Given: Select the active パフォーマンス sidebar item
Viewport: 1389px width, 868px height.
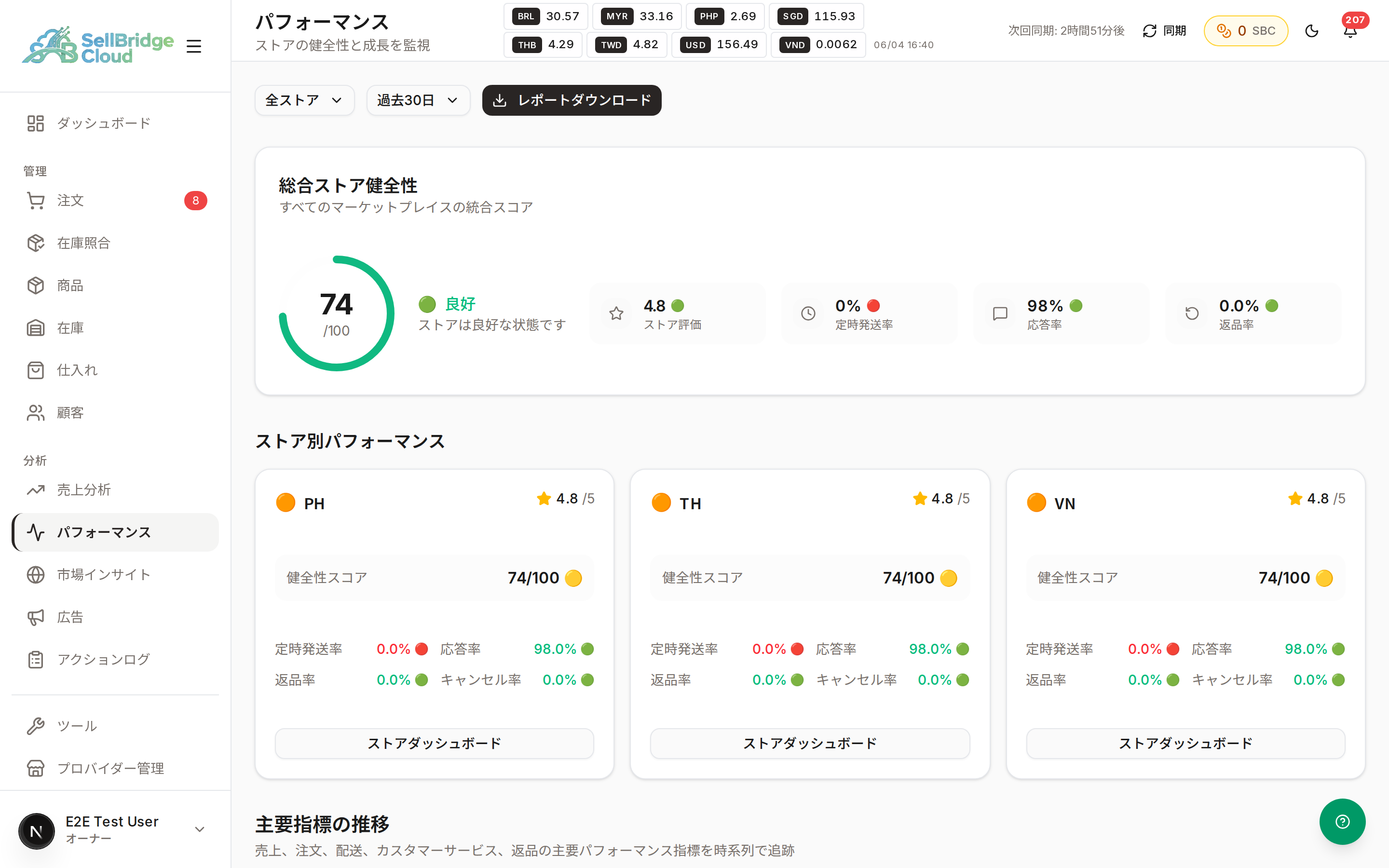Looking at the screenshot, I should click(115, 532).
